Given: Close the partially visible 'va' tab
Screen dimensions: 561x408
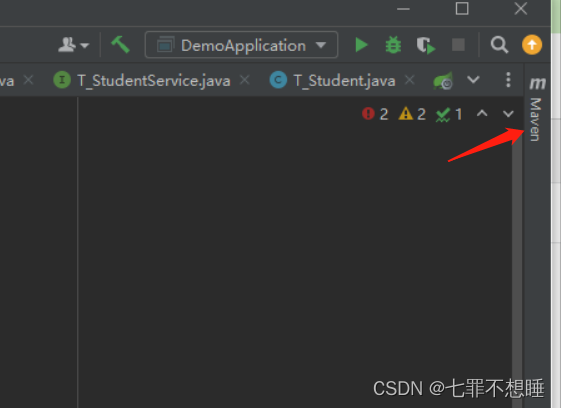Looking at the screenshot, I should click(x=28, y=80).
